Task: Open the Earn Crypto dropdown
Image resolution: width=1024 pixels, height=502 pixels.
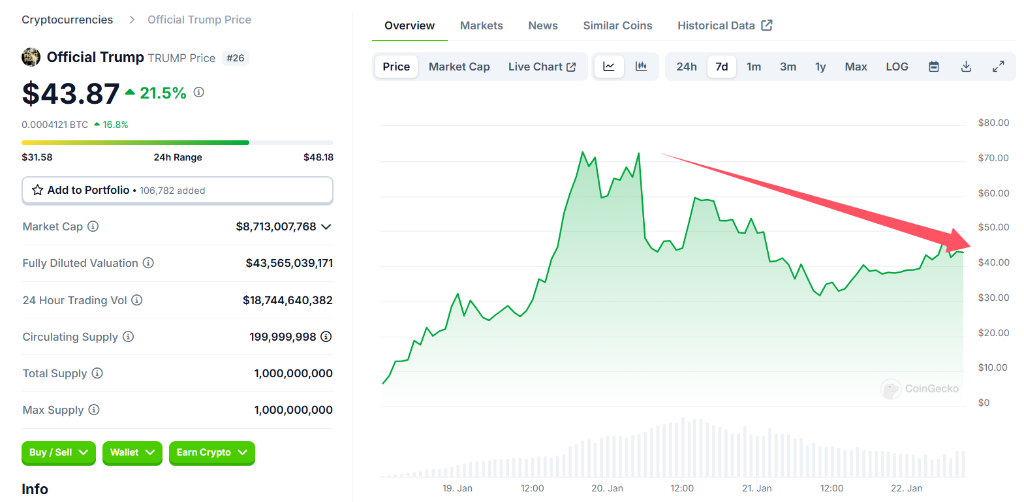Action: point(211,453)
